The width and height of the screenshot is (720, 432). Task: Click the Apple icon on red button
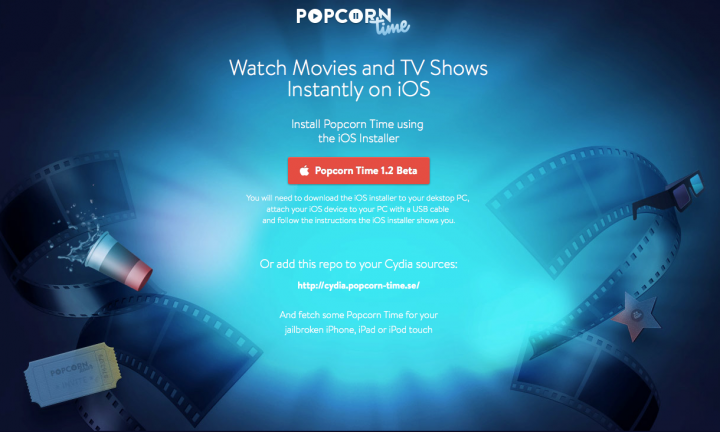point(304,171)
